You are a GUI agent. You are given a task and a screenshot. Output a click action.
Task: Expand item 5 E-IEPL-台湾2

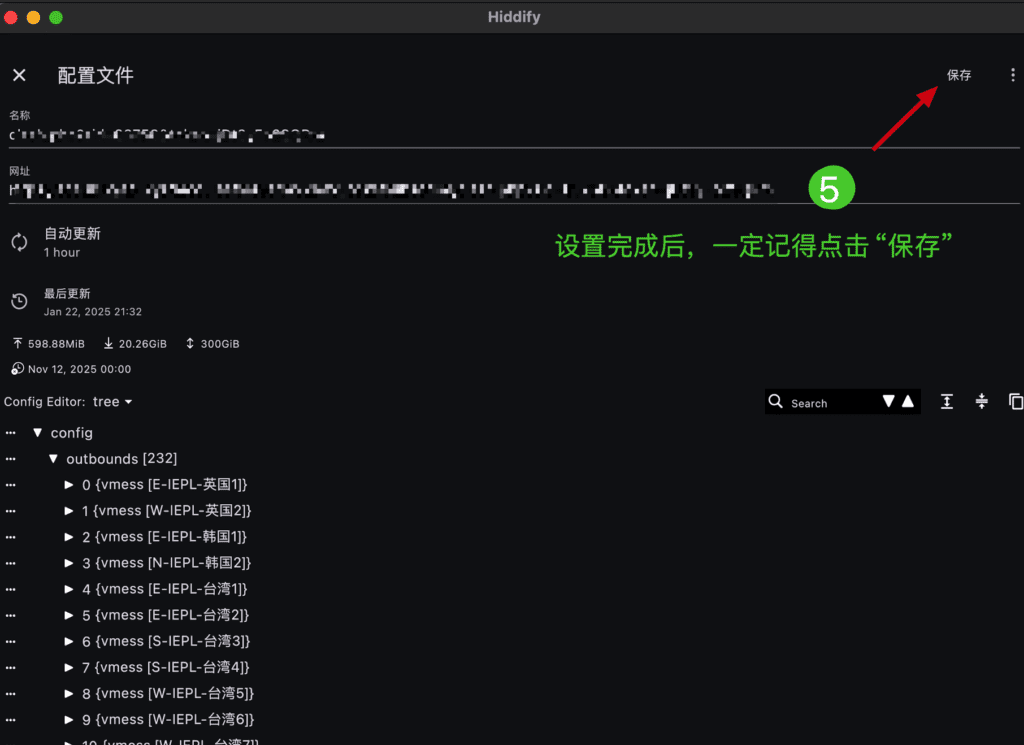(x=69, y=615)
